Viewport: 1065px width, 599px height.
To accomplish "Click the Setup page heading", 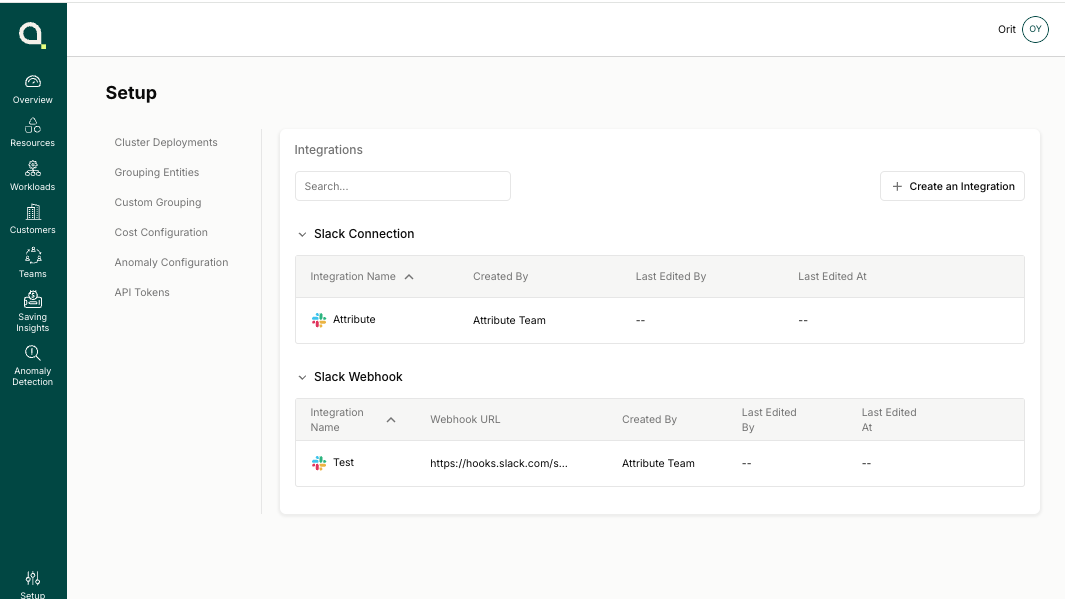I will click(x=131, y=93).
